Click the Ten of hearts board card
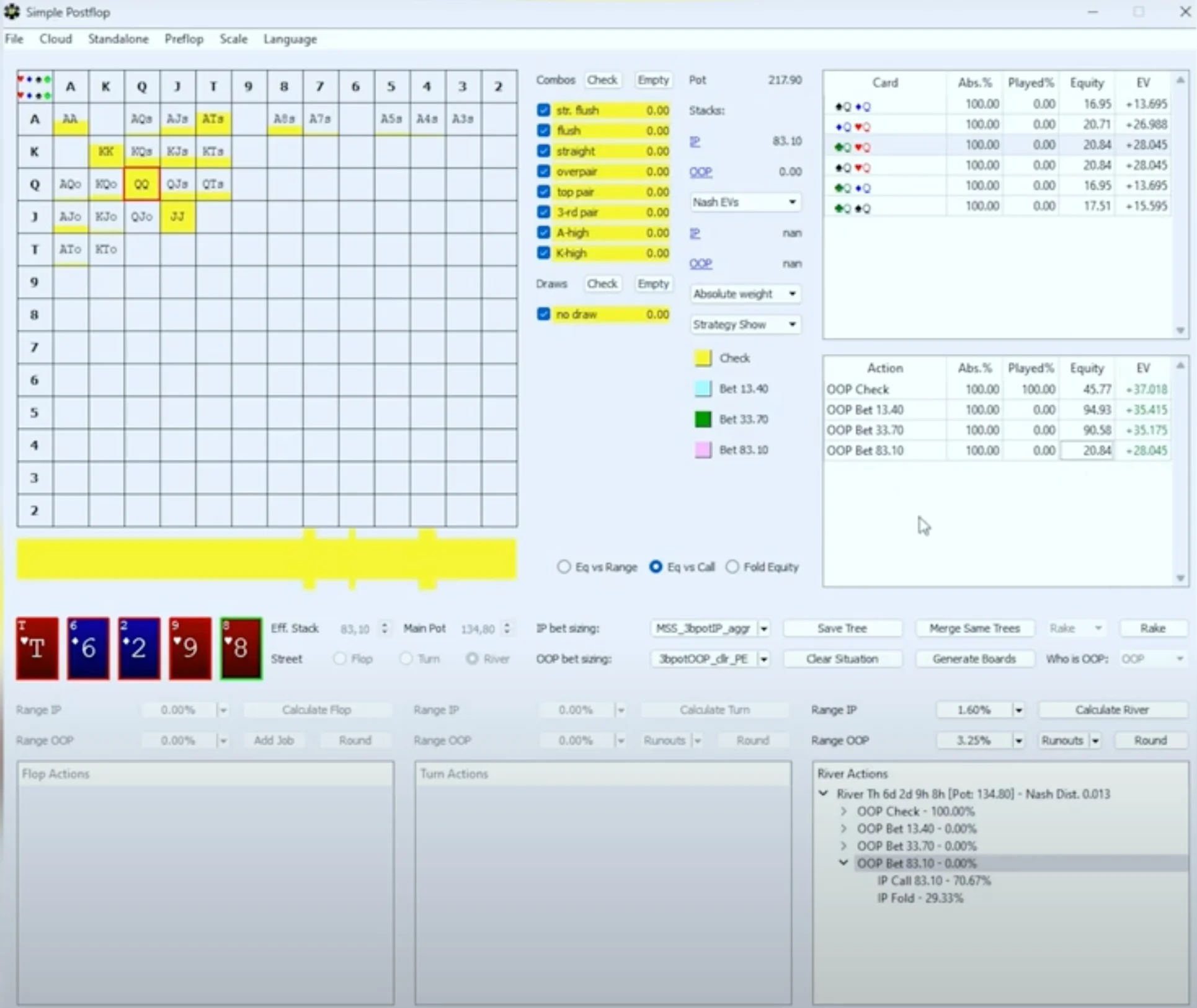The width and height of the screenshot is (1197, 1008). tap(37, 648)
